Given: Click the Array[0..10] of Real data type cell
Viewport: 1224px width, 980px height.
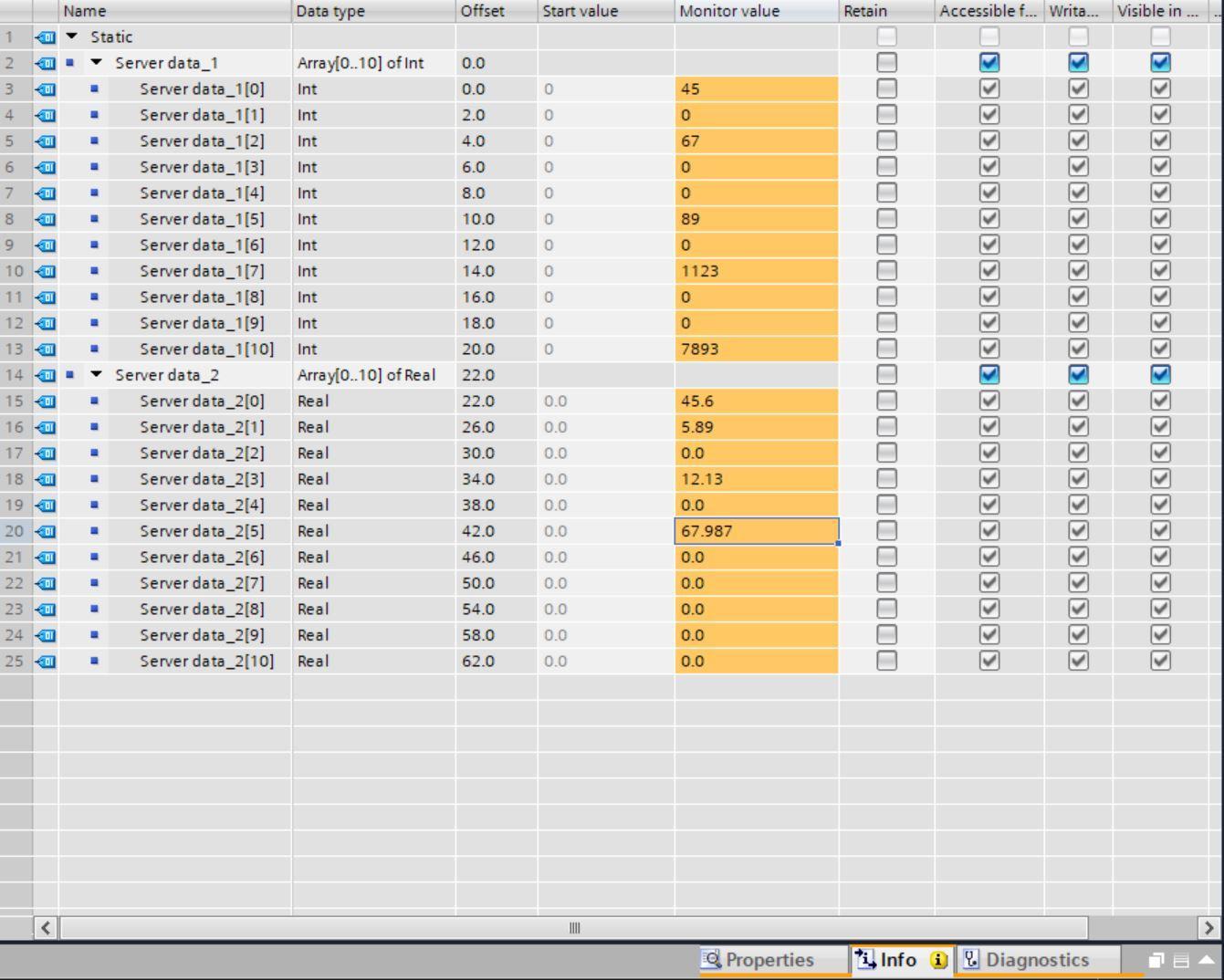Looking at the screenshot, I should coord(374,375).
